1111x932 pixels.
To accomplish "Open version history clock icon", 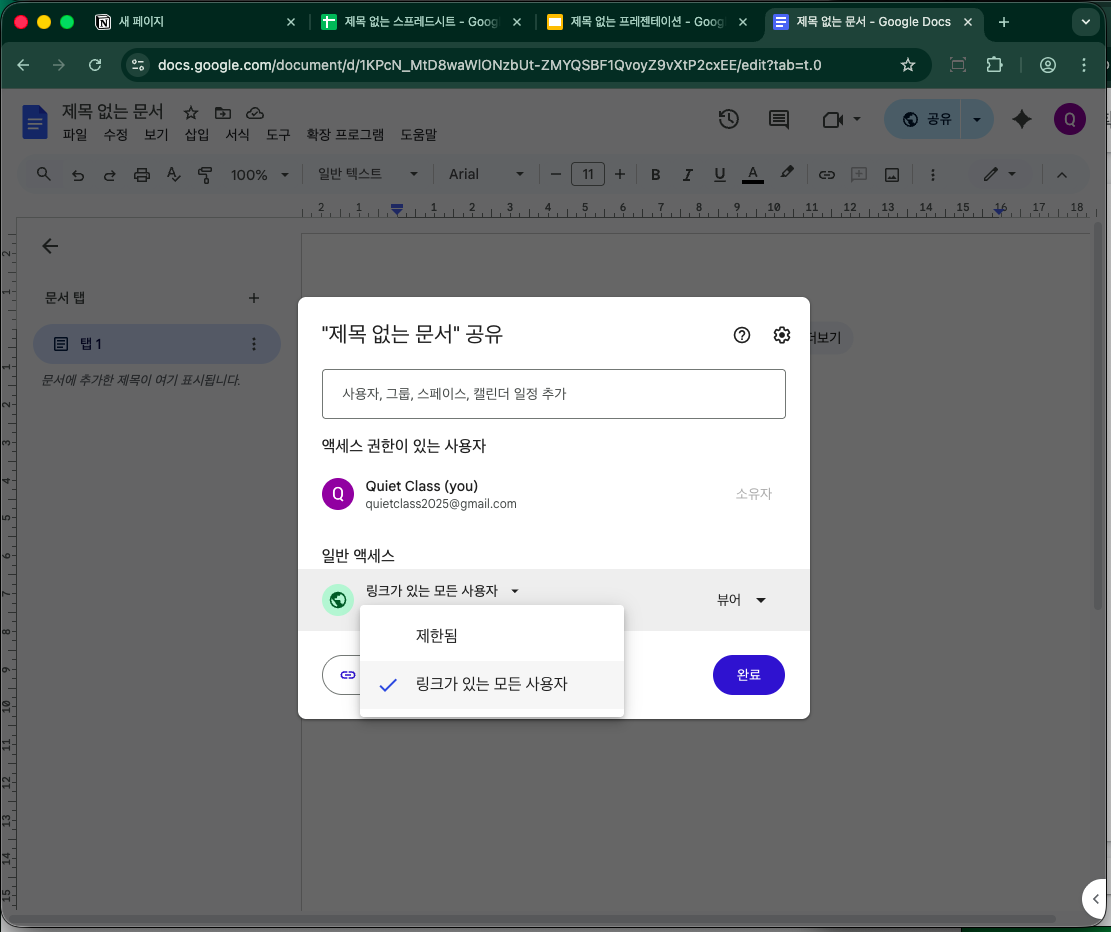I will tap(729, 119).
